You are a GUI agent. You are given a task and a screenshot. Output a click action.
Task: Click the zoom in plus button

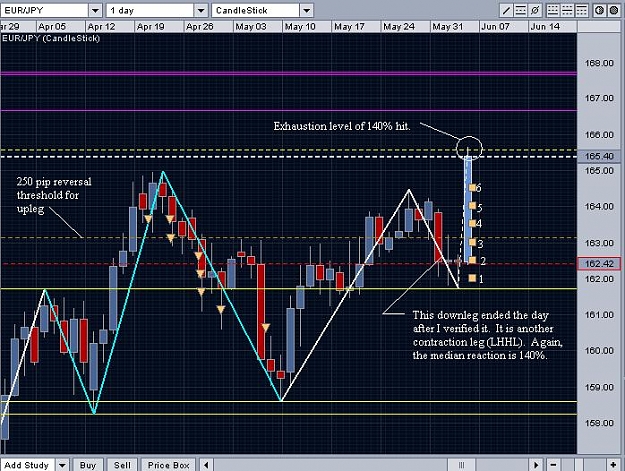[613, 465]
